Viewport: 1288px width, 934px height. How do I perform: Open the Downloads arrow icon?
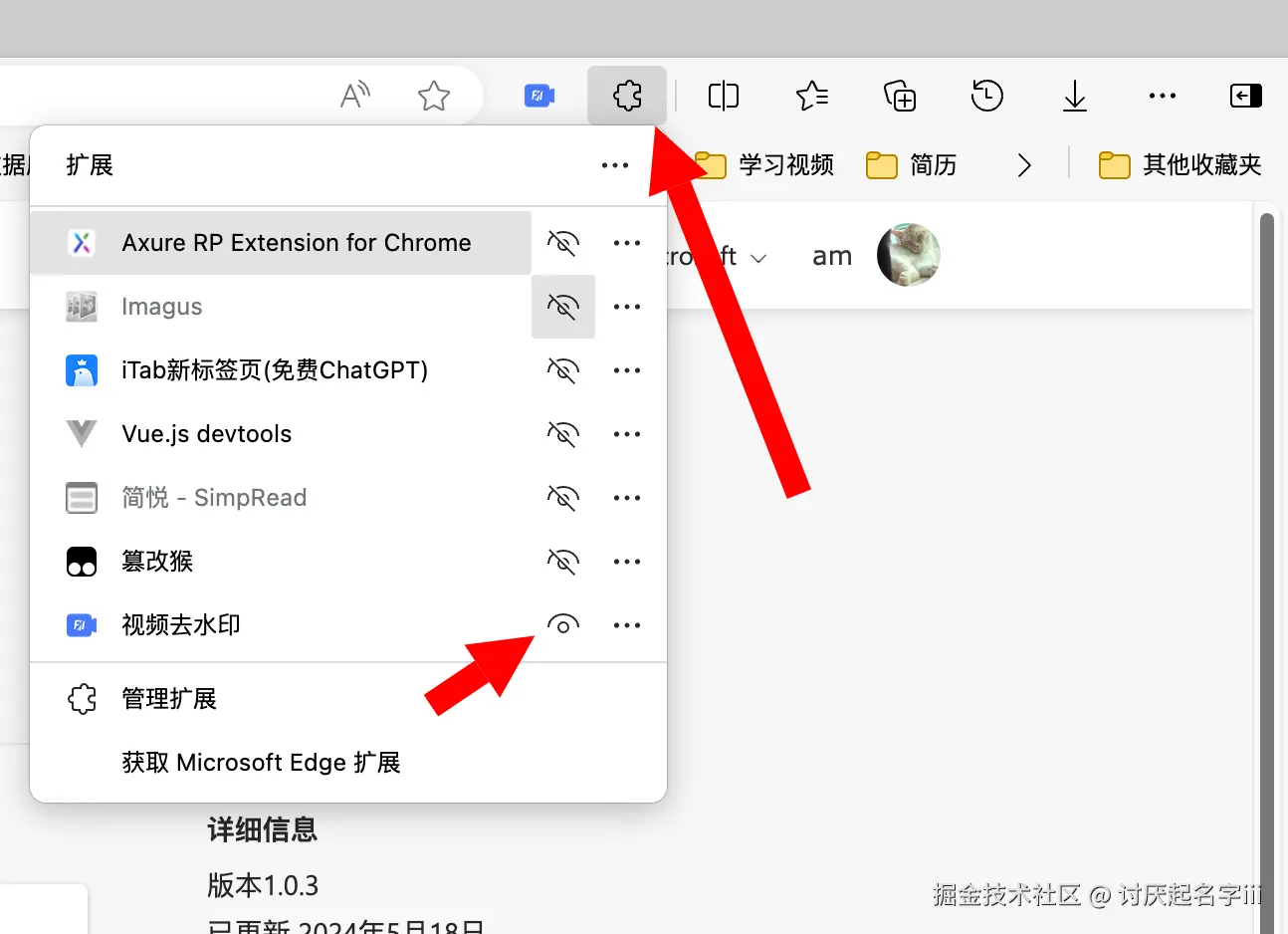click(1075, 96)
